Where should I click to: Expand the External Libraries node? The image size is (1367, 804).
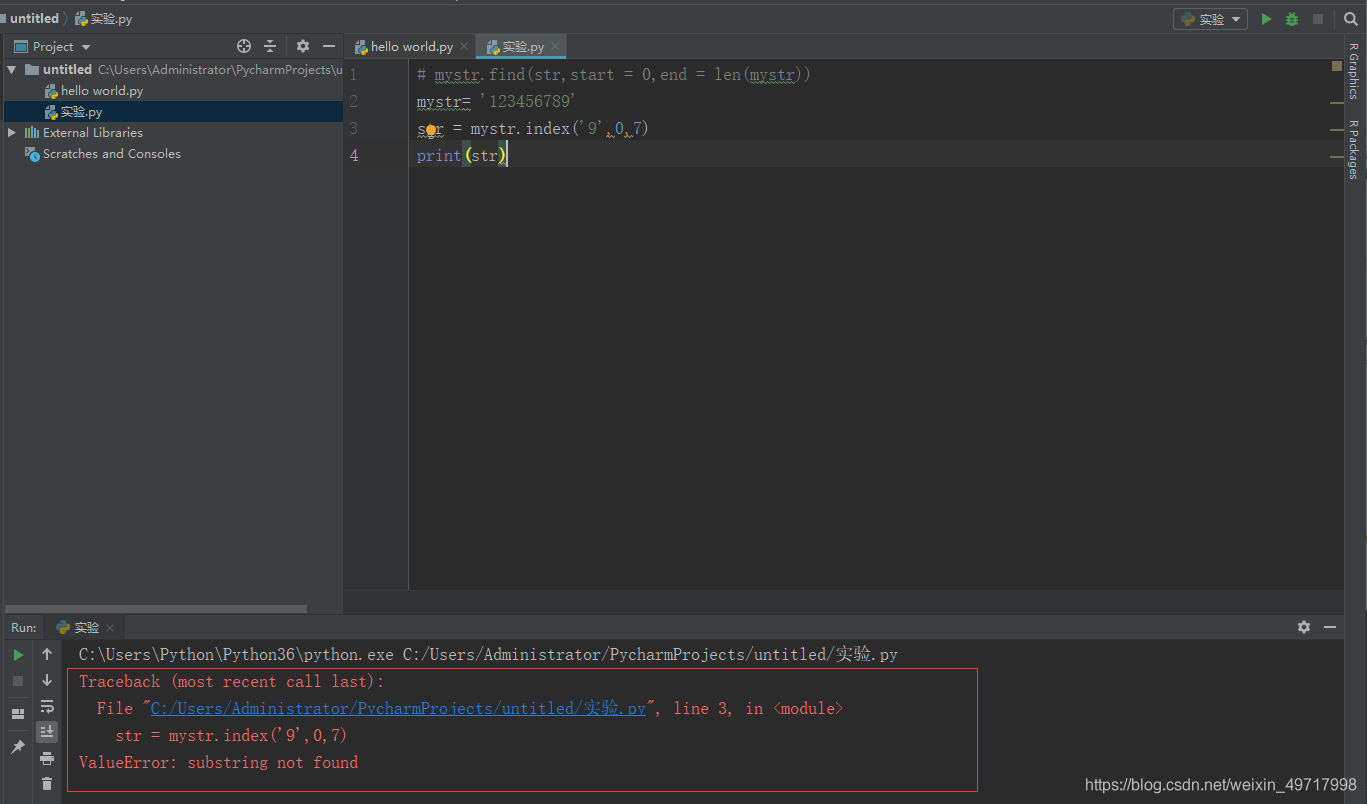coord(12,133)
